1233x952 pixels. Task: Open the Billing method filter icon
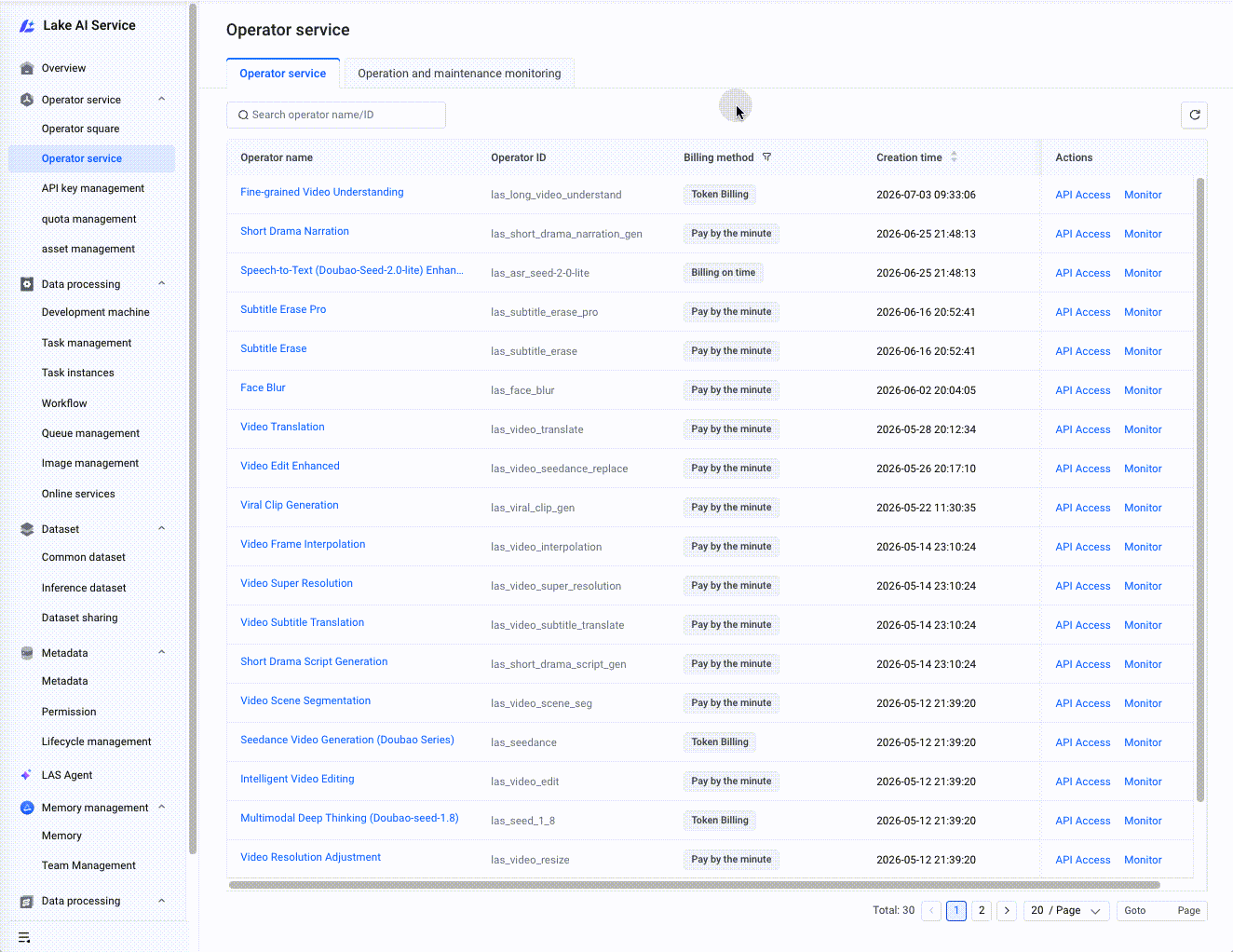click(766, 157)
